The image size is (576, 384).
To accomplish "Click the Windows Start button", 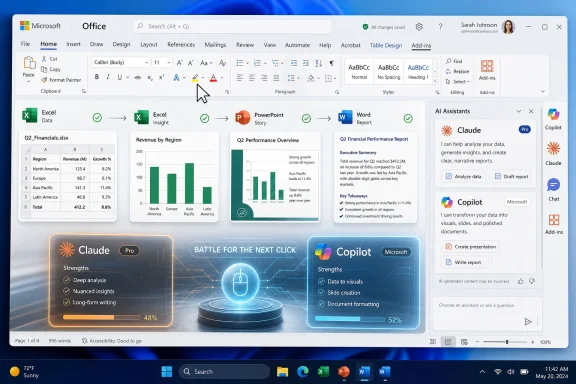I will pyautogui.click(x=167, y=372).
